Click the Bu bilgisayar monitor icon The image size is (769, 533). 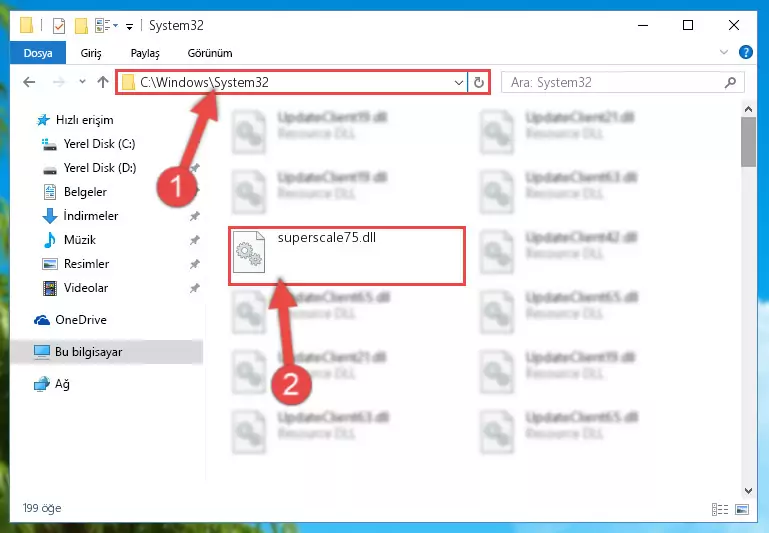coord(42,352)
